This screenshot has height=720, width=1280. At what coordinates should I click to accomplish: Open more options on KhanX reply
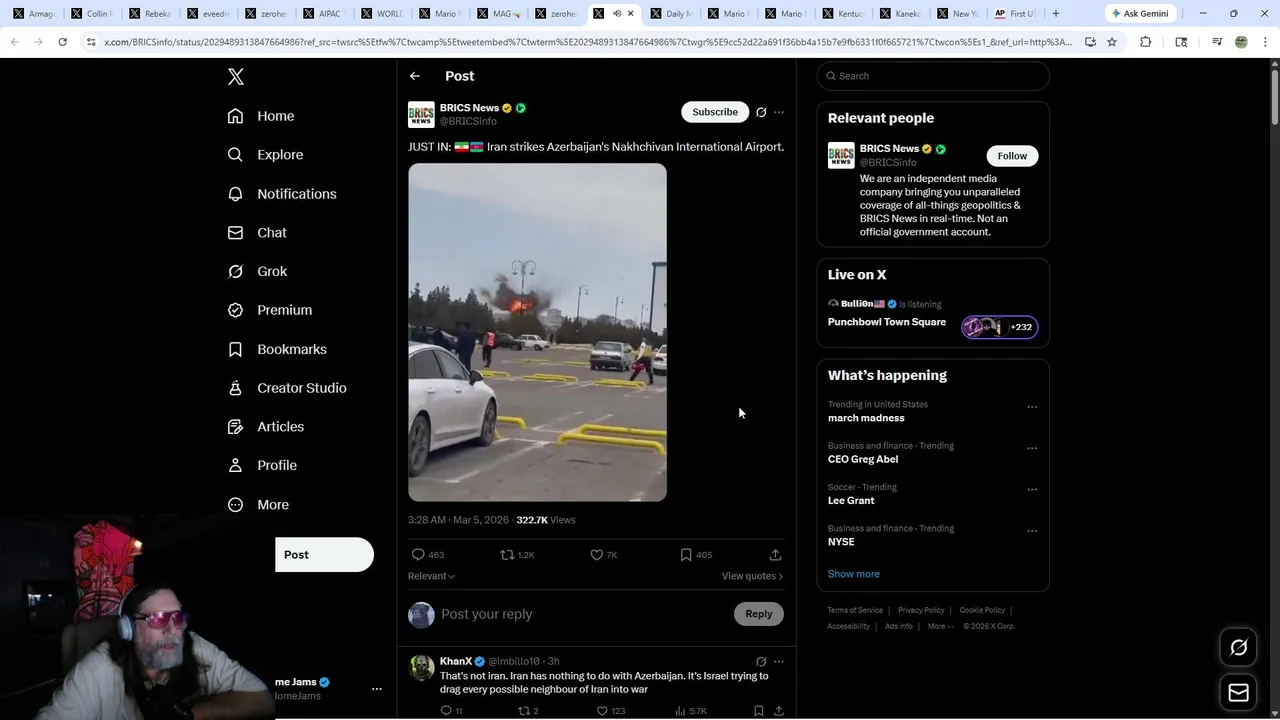(x=779, y=662)
